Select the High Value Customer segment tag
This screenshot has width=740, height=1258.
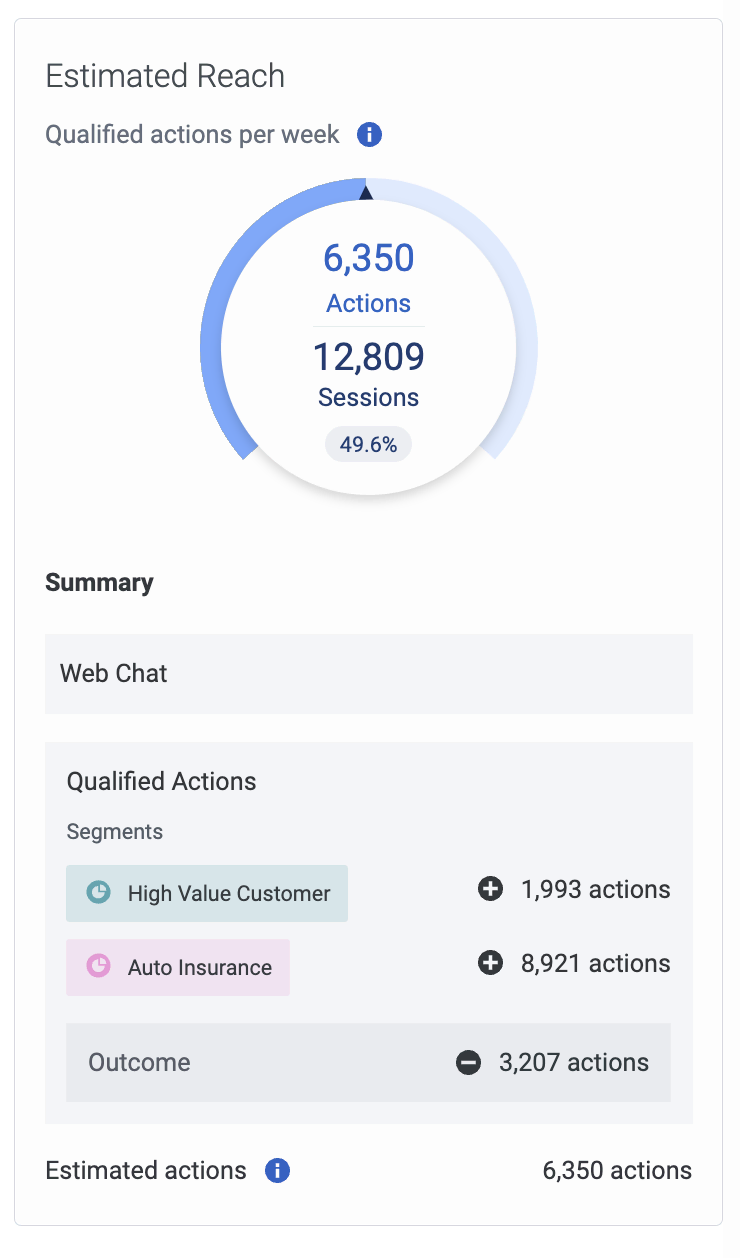207,893
